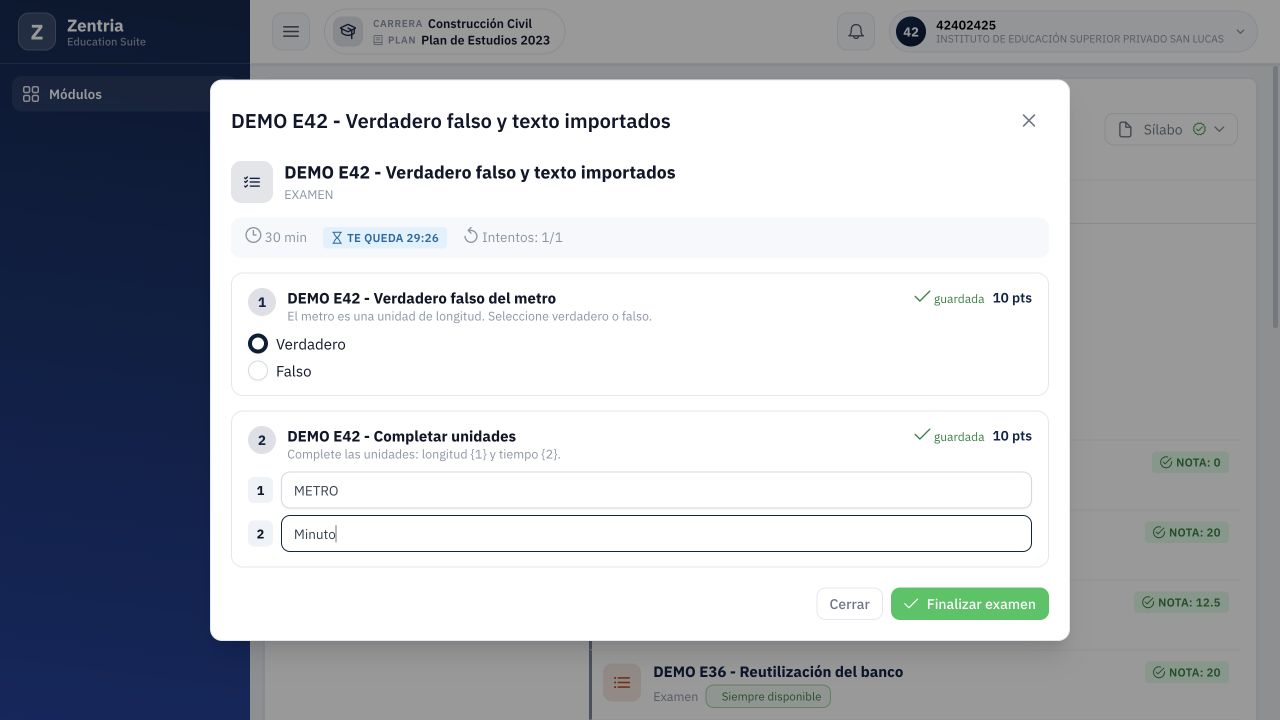Click the Minuto answer input field
Image resolution: width=1280 pixels, height=720 pixels.
tap(656, 534)
